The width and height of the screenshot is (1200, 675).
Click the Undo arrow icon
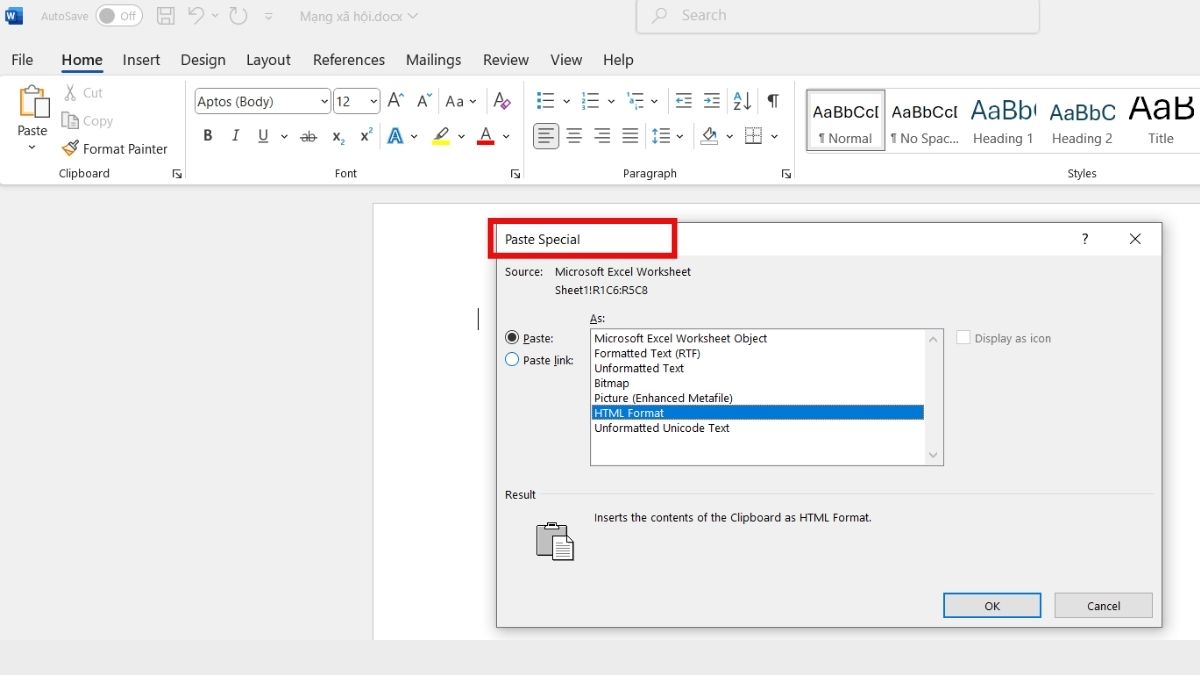(196, 16)
